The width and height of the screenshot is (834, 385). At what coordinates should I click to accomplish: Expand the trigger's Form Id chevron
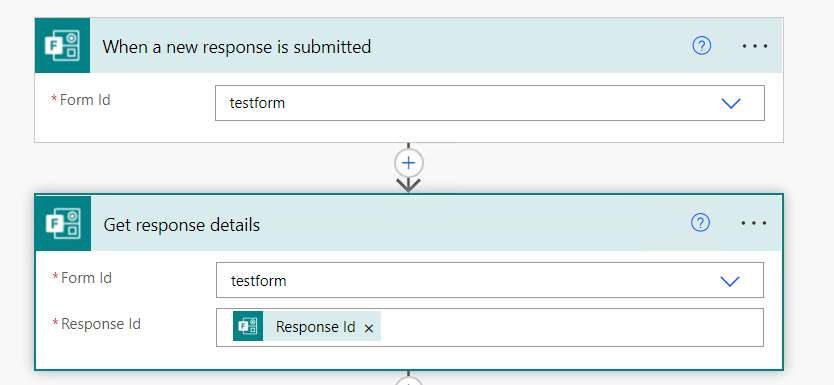(x=731, y=103)
